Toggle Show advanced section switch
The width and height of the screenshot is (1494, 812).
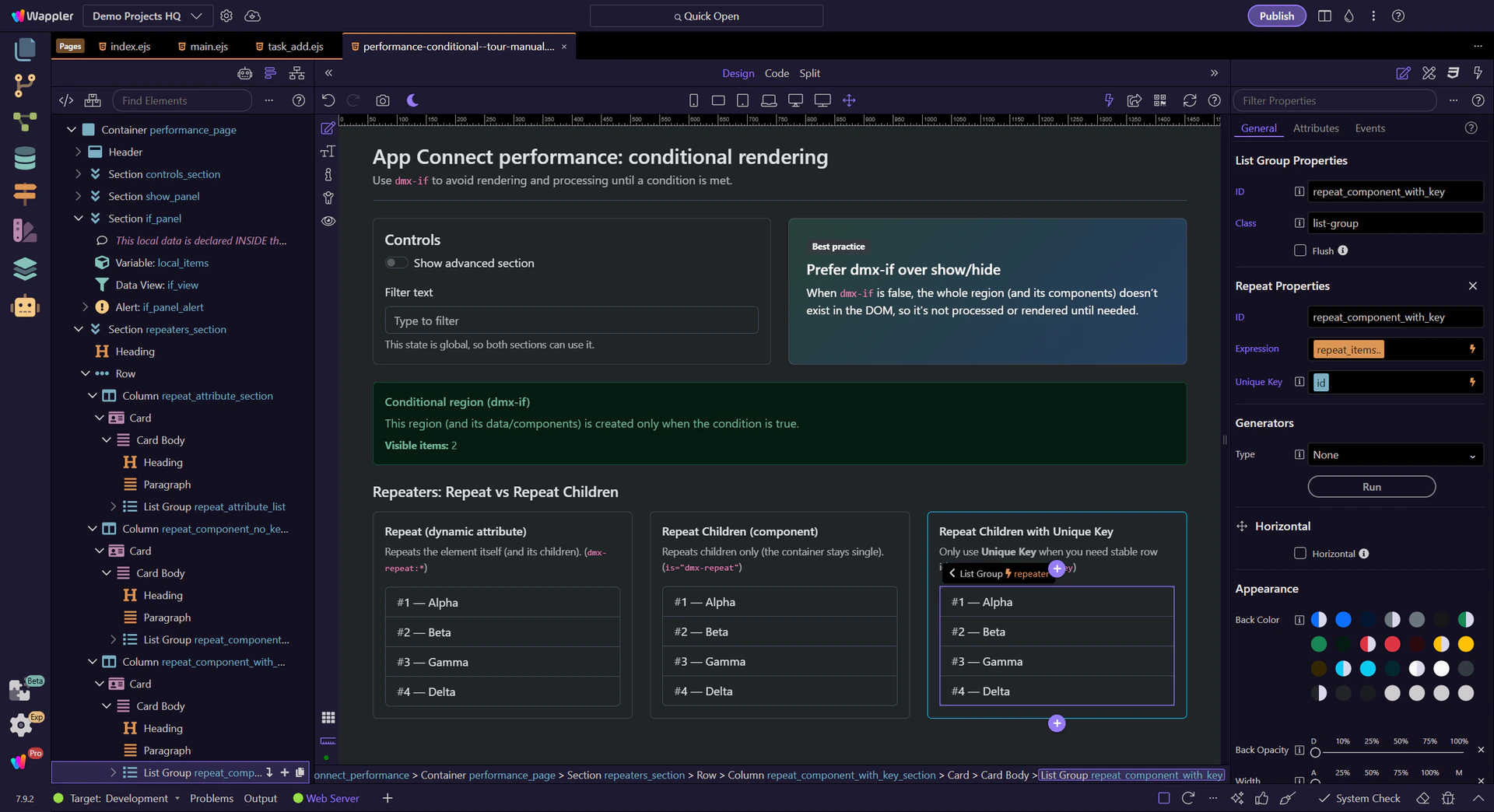click(x=396, y=263)
